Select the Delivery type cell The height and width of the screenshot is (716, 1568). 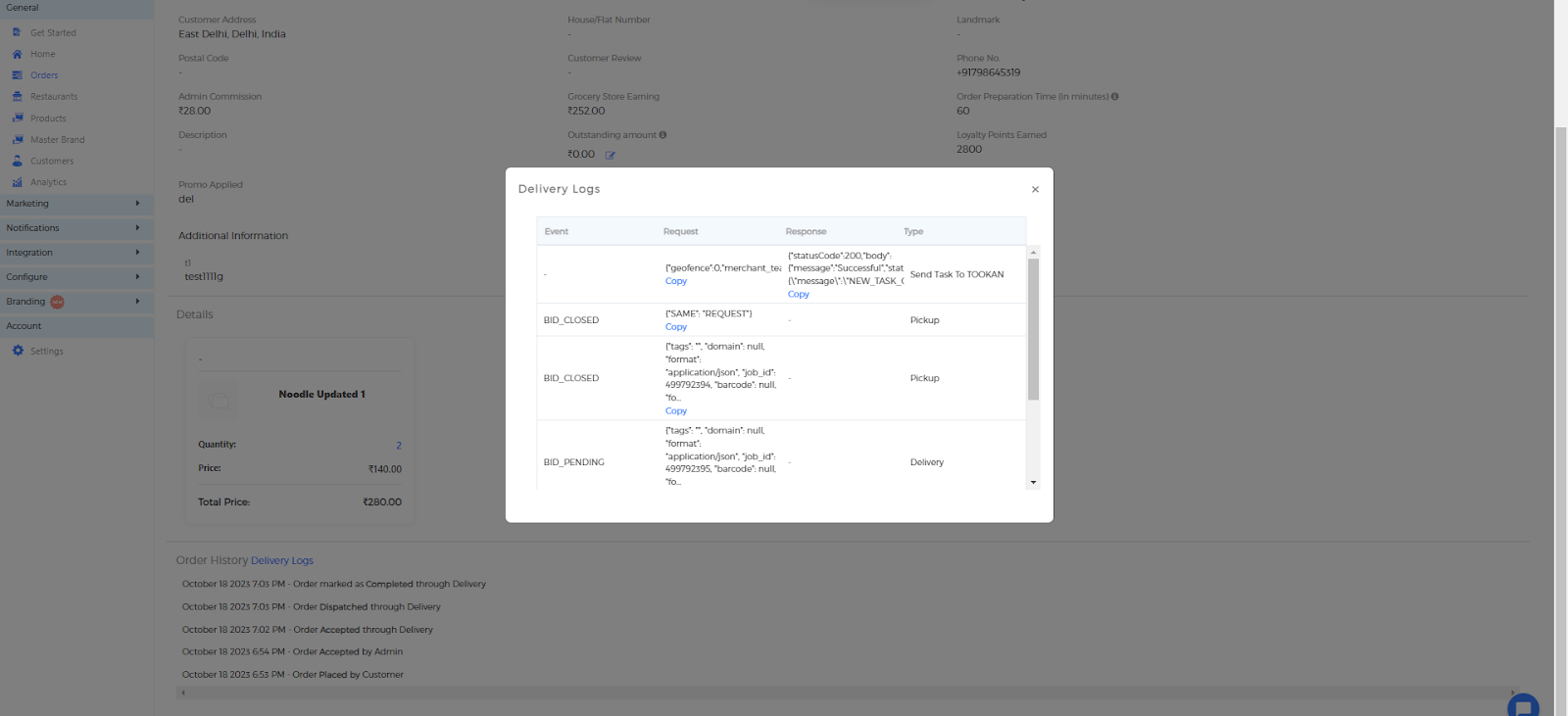927,462
